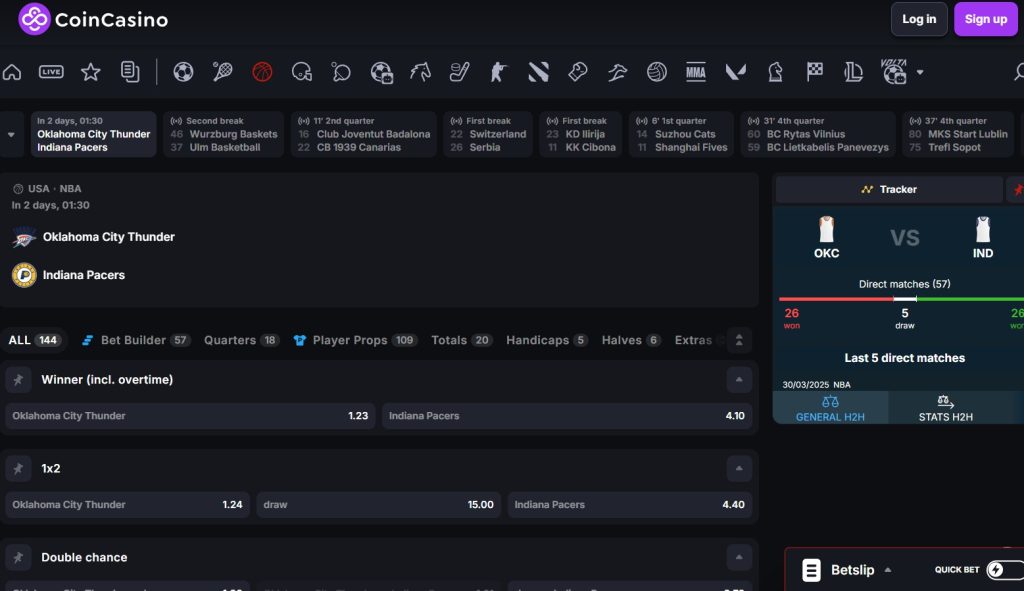Click the search magnifier icon

coord(1019,72)
